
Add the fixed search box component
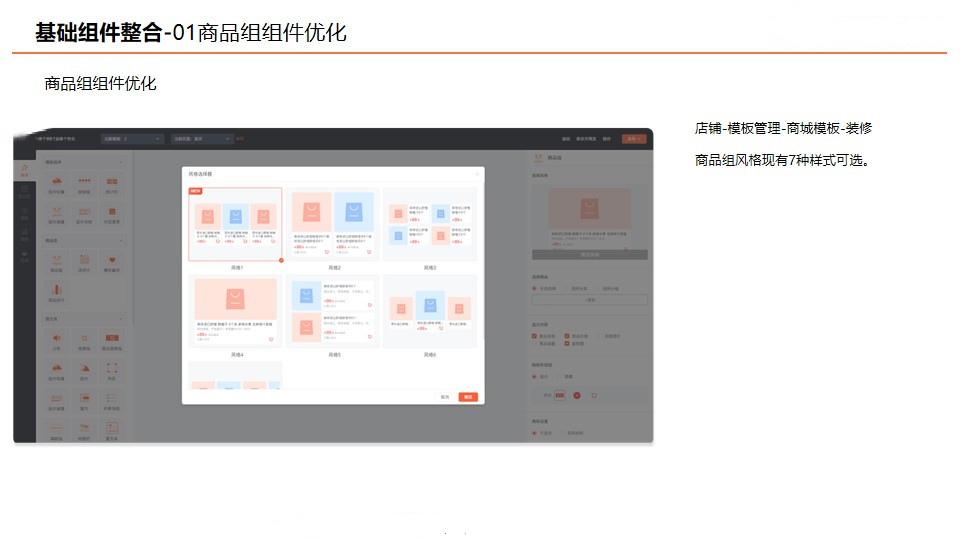(x=112, y=341)
